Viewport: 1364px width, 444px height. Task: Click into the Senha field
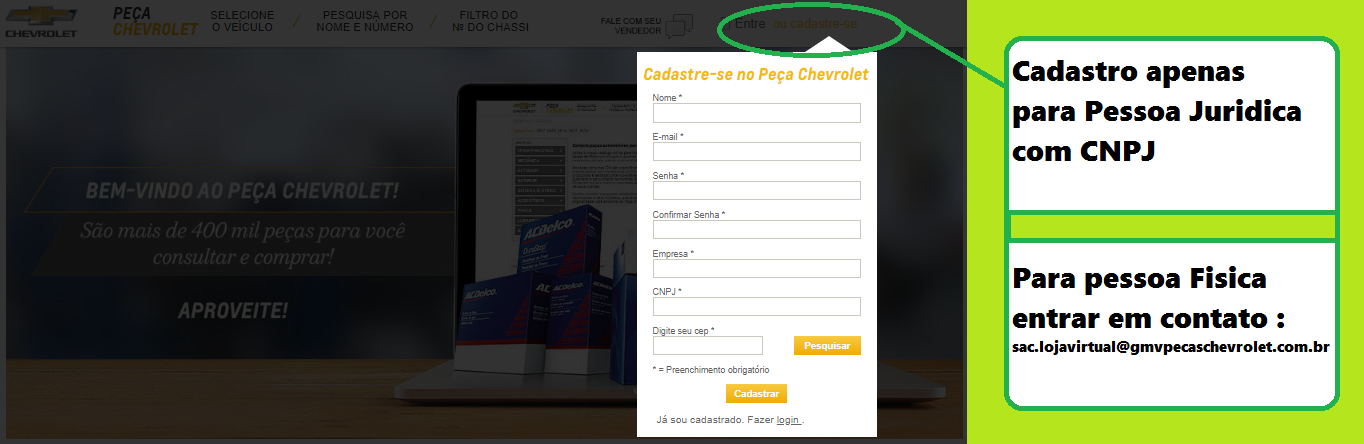[757, 191]
